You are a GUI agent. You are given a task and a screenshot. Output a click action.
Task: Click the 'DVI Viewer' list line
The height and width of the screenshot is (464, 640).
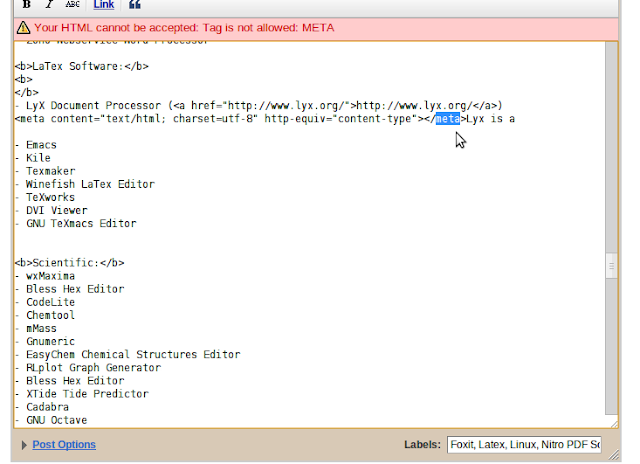51,210
